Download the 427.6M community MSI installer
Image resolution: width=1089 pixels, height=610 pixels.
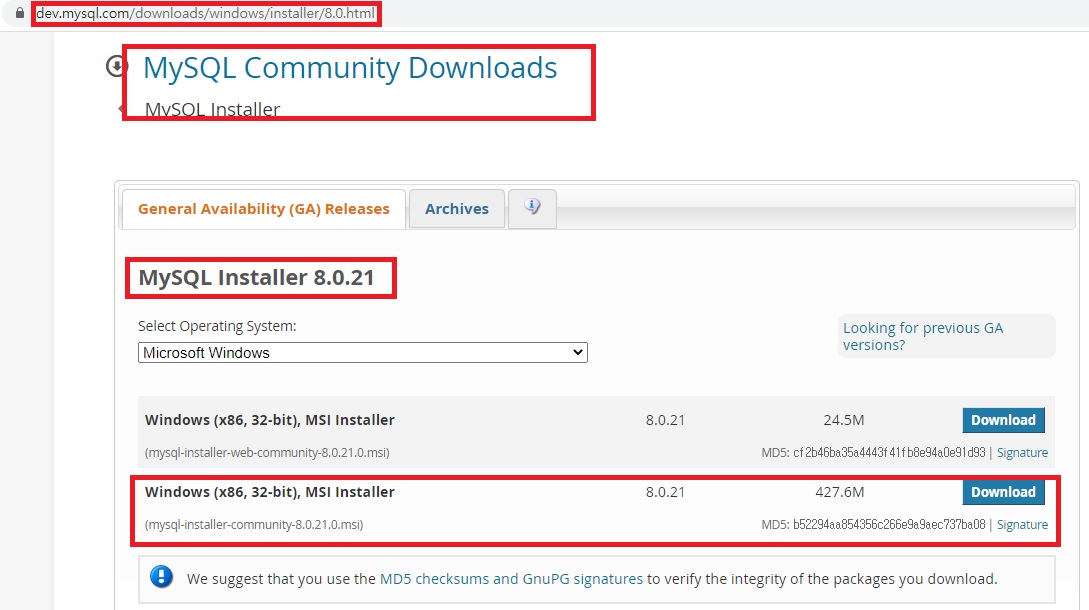pos(1003,492)
